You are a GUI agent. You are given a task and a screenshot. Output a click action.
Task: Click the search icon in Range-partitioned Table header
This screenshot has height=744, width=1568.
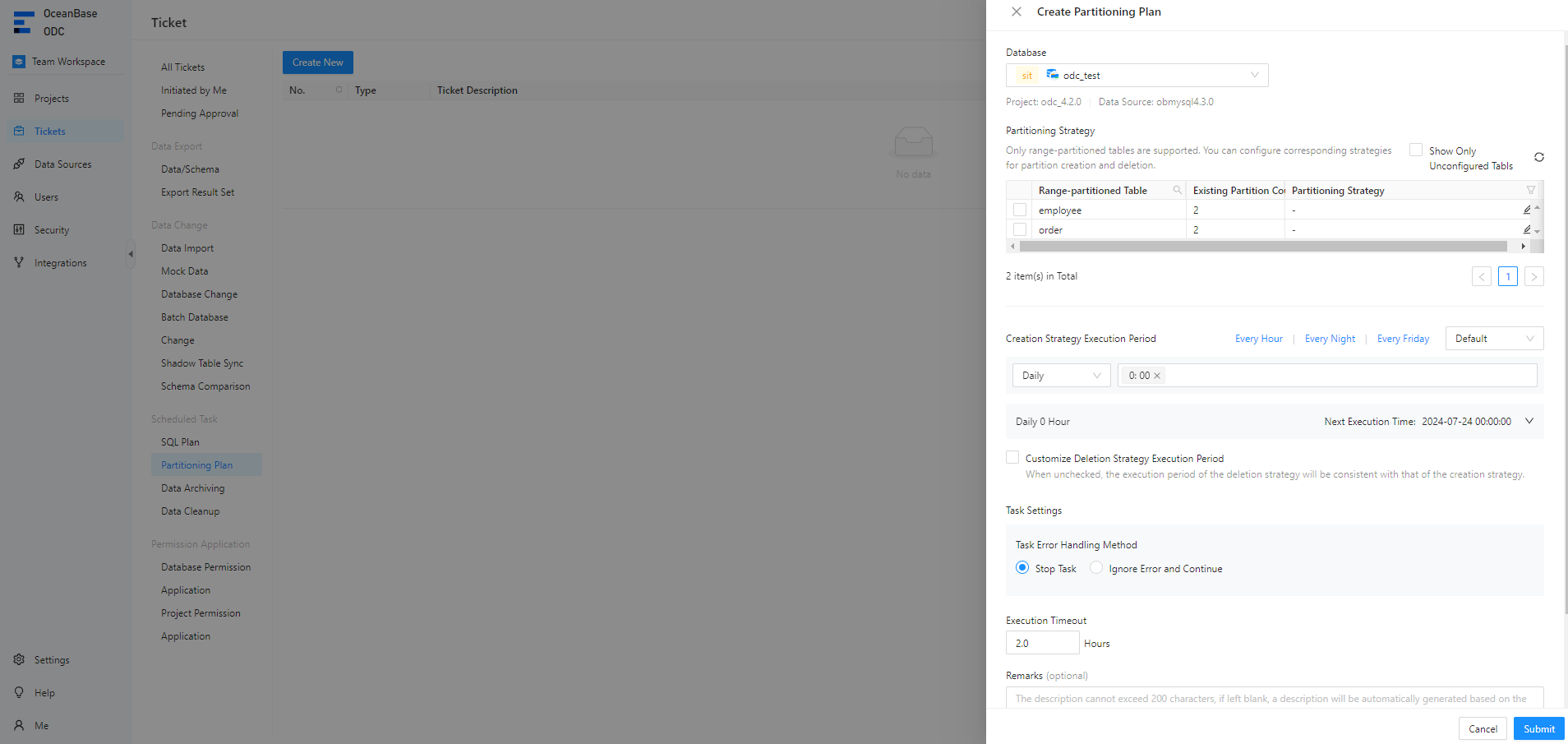1177,191
